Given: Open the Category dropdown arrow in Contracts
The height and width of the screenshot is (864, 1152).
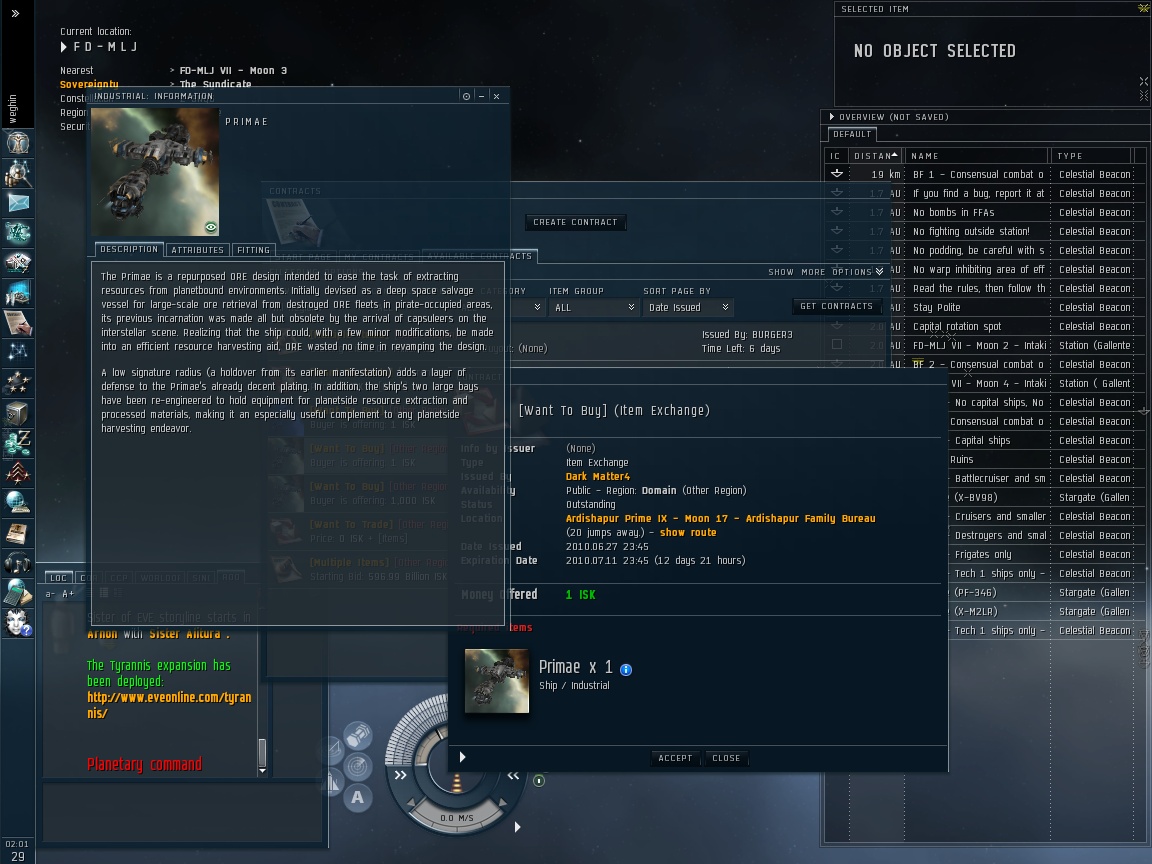Looking at the screenshot, I should pyautogui.click(x=537, y=307).
